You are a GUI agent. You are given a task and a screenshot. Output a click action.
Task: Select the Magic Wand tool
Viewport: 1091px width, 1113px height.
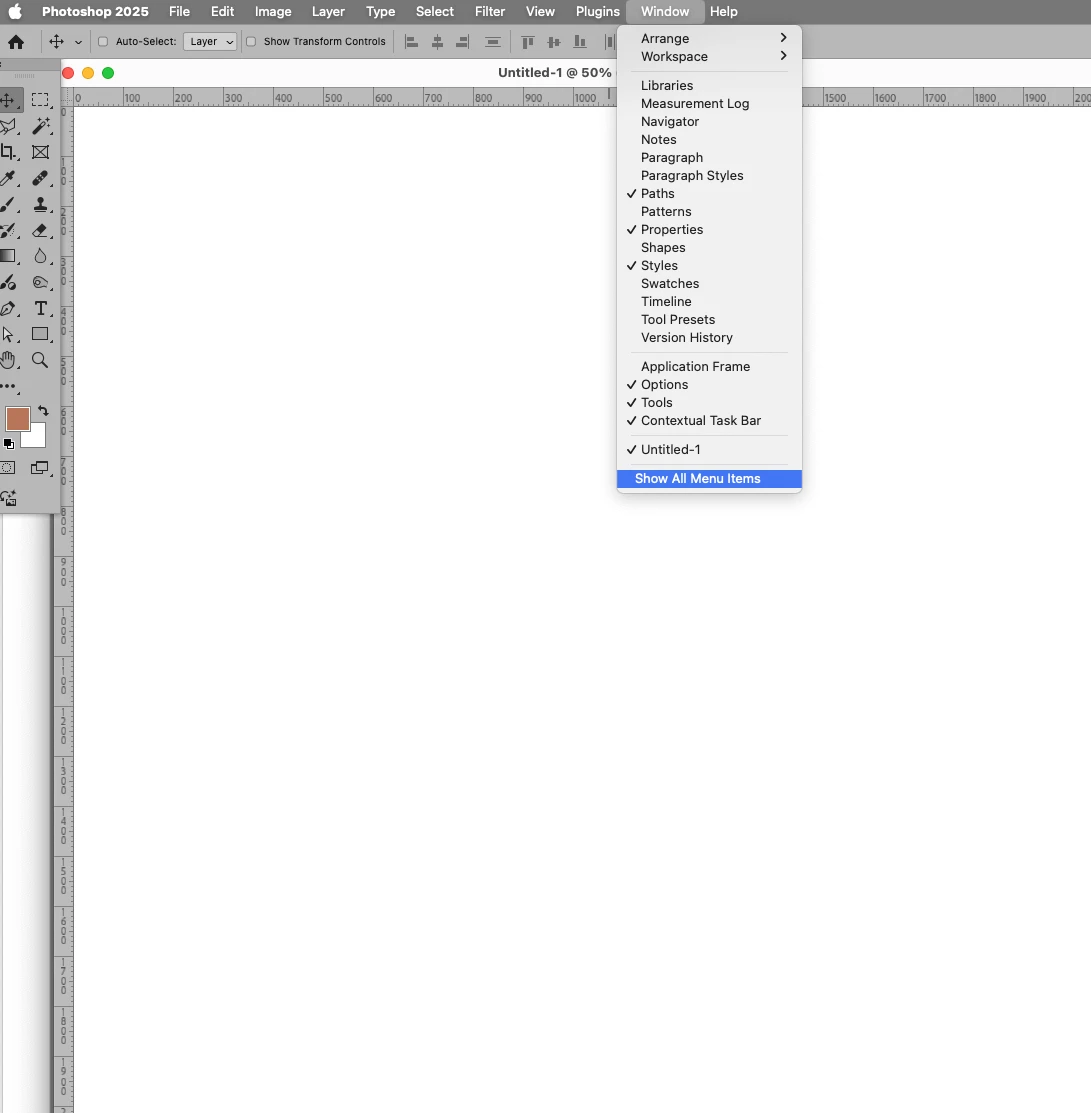pyautogui.click(x=40, y=126)
